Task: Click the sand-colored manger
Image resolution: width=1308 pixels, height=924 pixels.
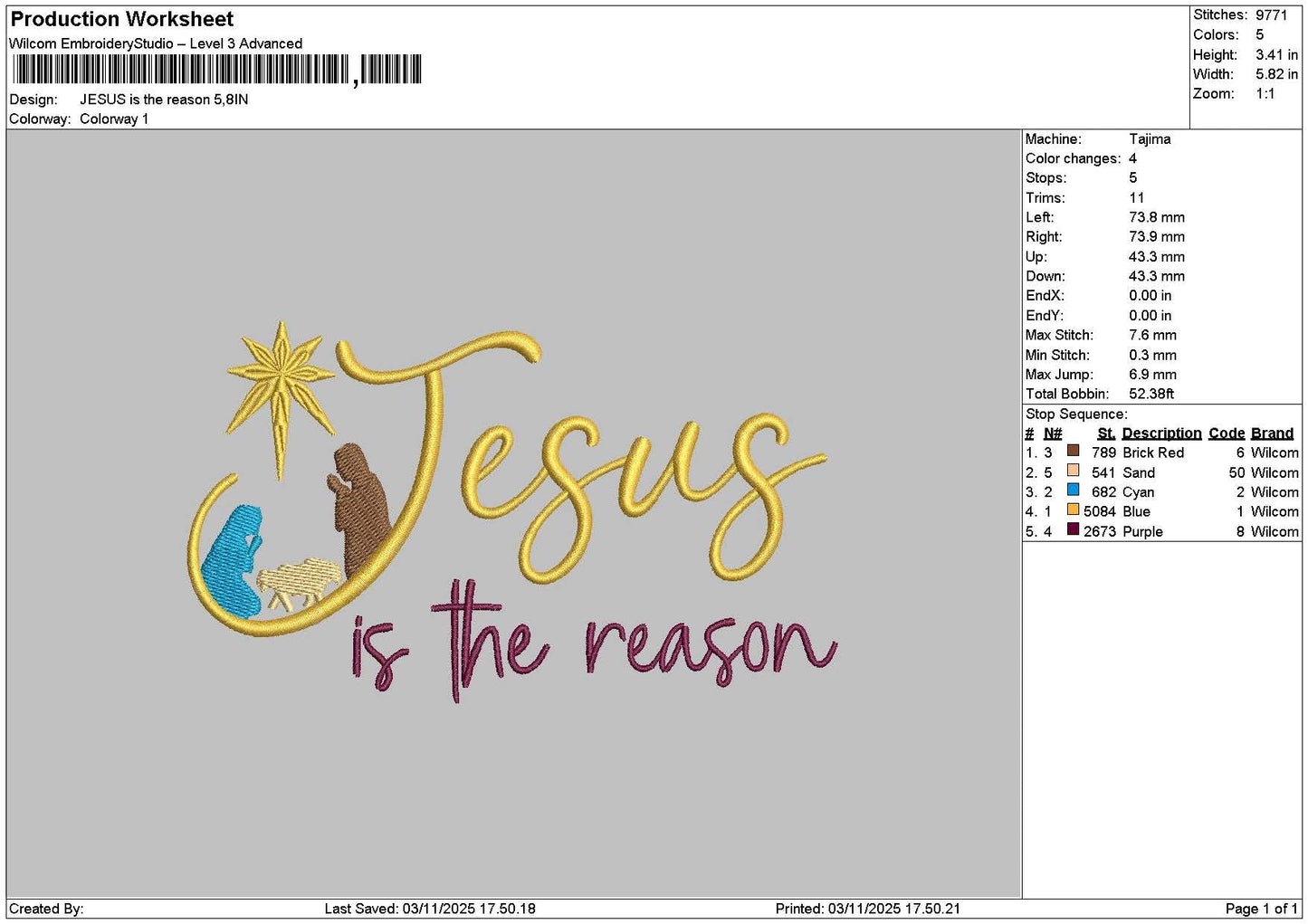Action: [299, 584]
